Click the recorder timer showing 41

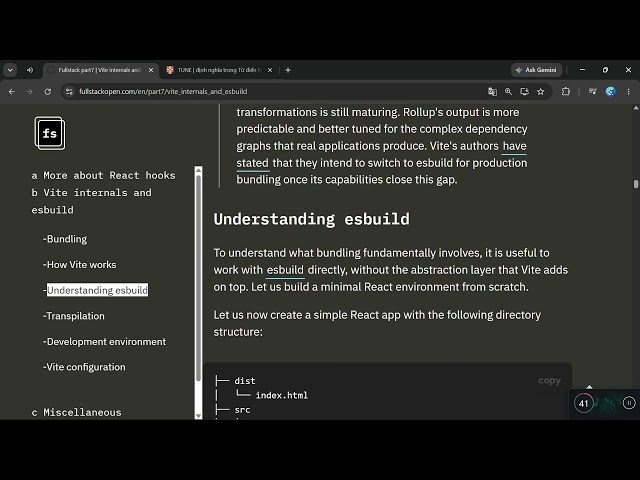point(584,404)
